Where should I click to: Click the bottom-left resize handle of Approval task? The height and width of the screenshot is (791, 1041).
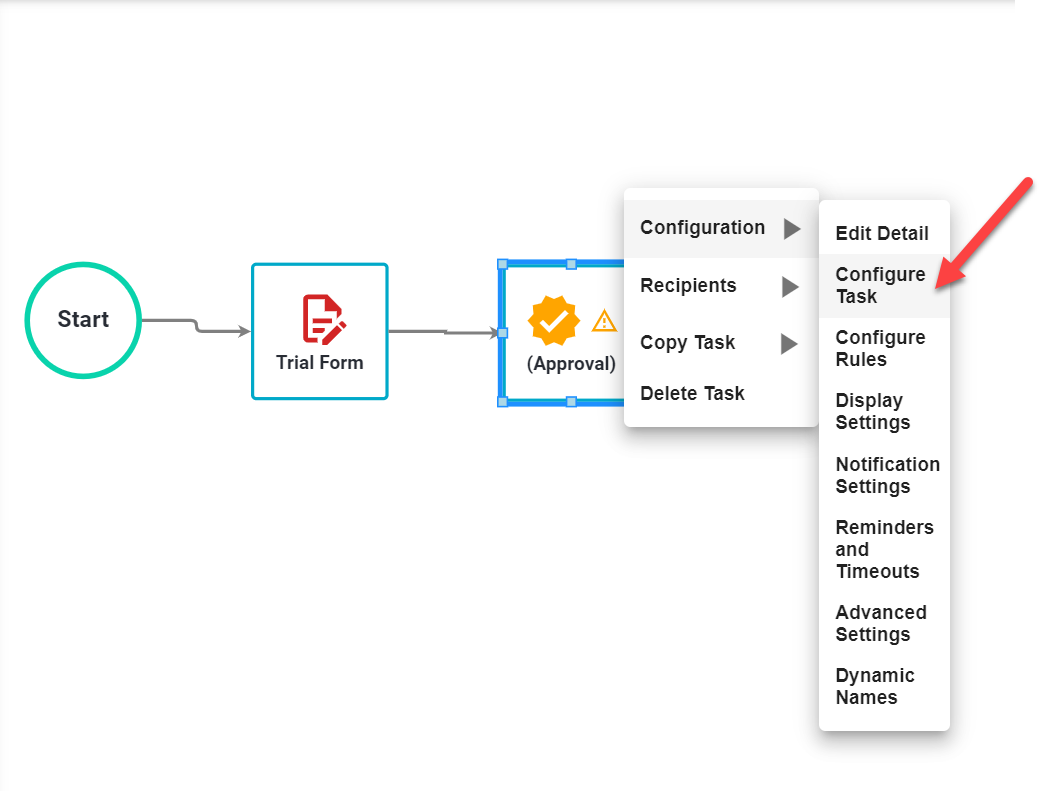coord(503,401)
